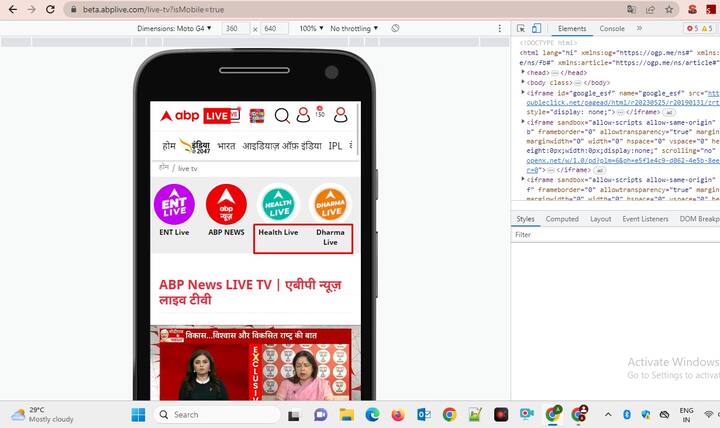This screenshot has height=428, width=720.
Task: Click the ABP News channel circle icon
Action: pos(226,204)
